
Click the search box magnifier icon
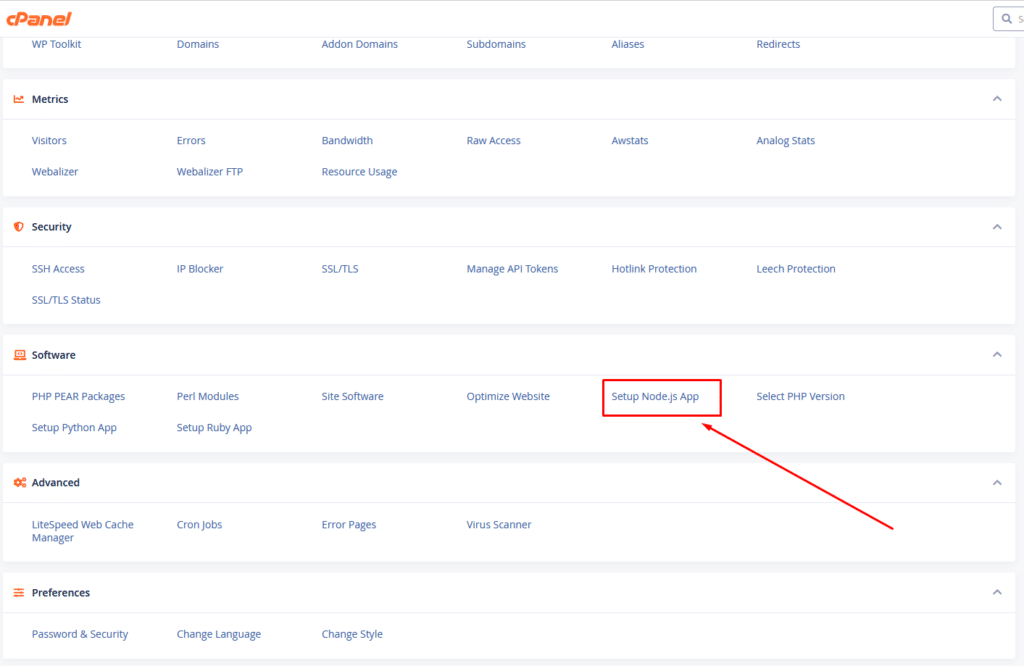tap(1007, 19)
